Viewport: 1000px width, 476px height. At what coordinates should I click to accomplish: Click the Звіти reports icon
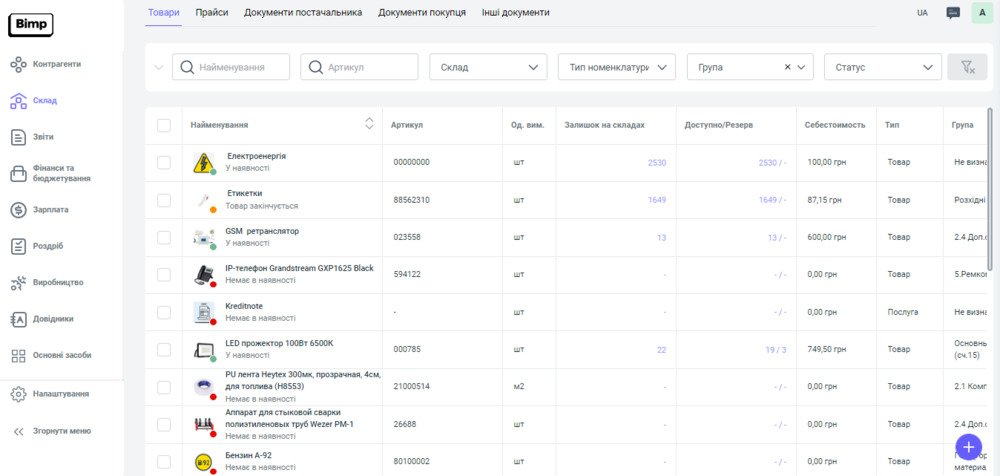tap(18, 137)
